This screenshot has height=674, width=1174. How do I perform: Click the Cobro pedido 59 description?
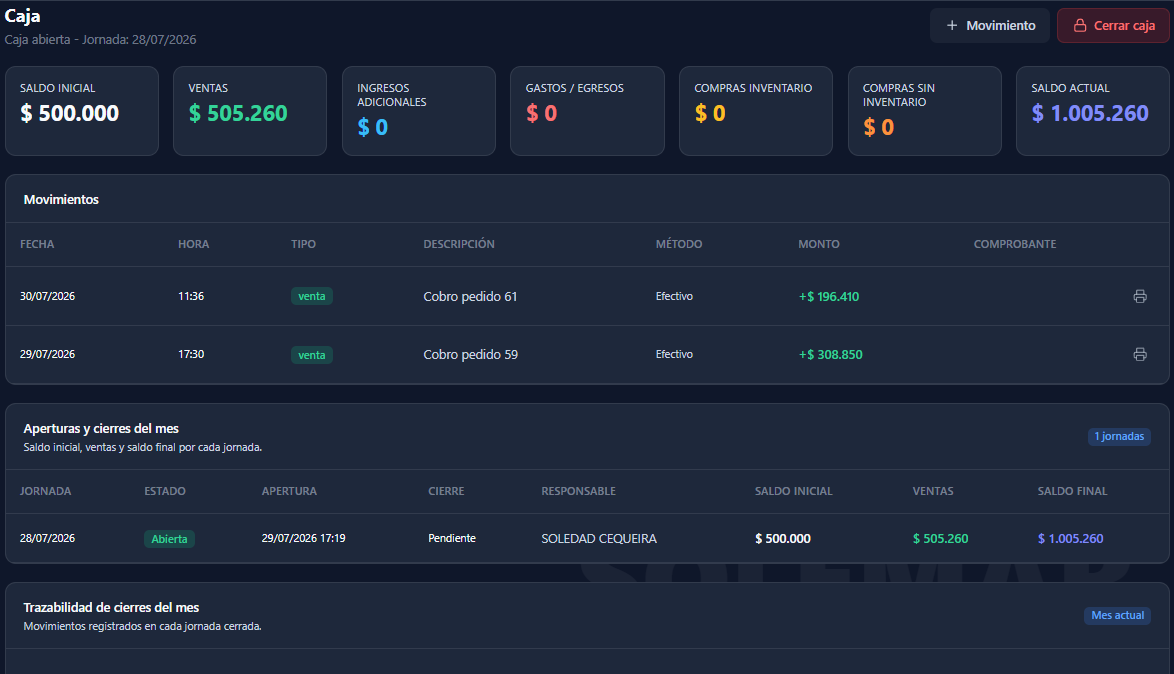(x=470, y=354)
